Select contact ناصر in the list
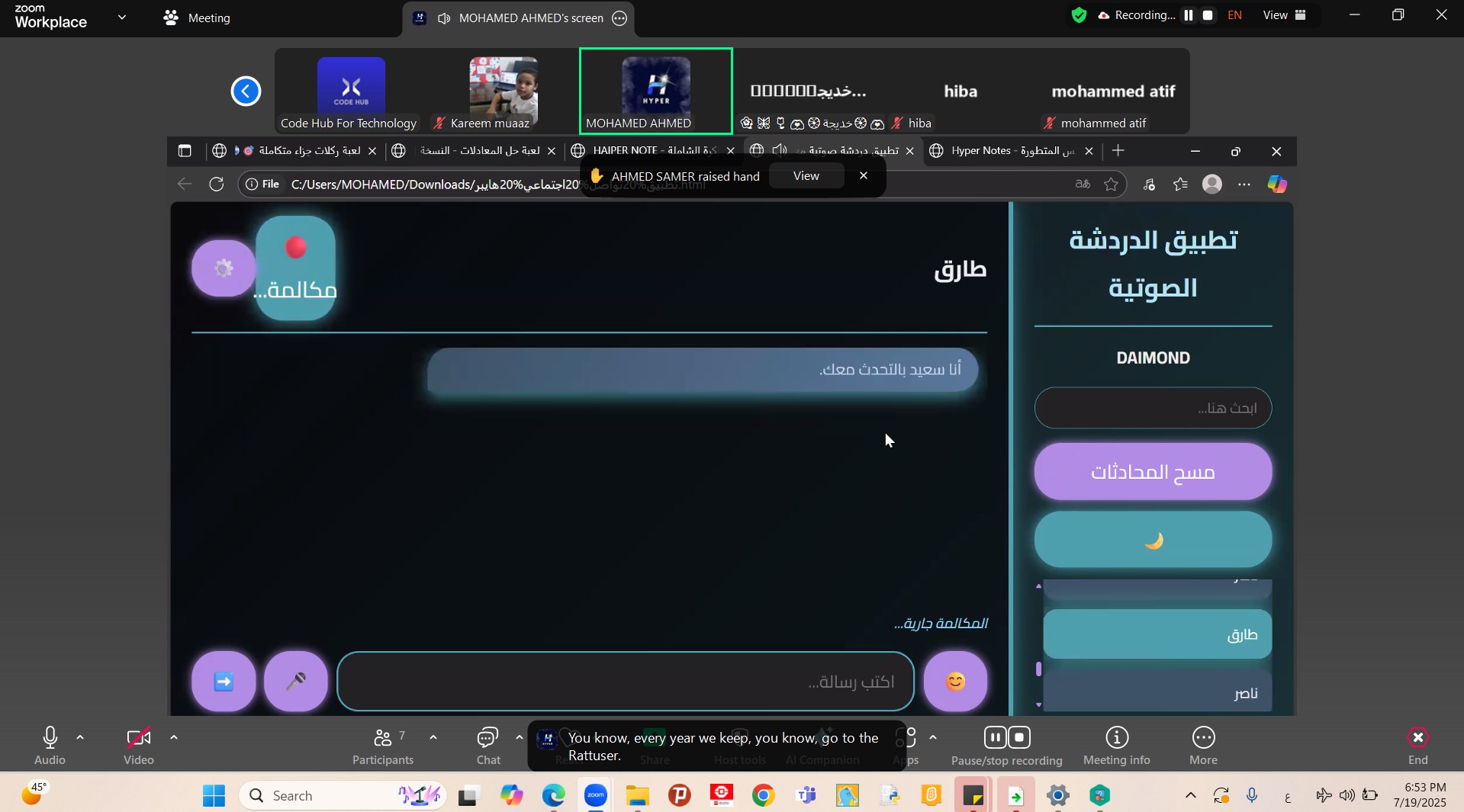Screen dimensions: 1464x812 click(x=1157, y=692)
